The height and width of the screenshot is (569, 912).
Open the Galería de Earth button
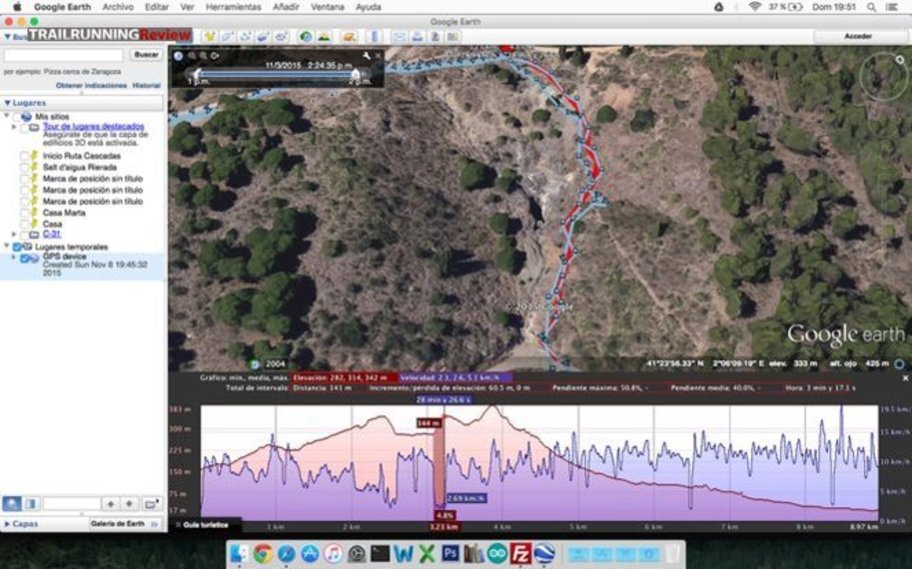click(x=124, y=524)
